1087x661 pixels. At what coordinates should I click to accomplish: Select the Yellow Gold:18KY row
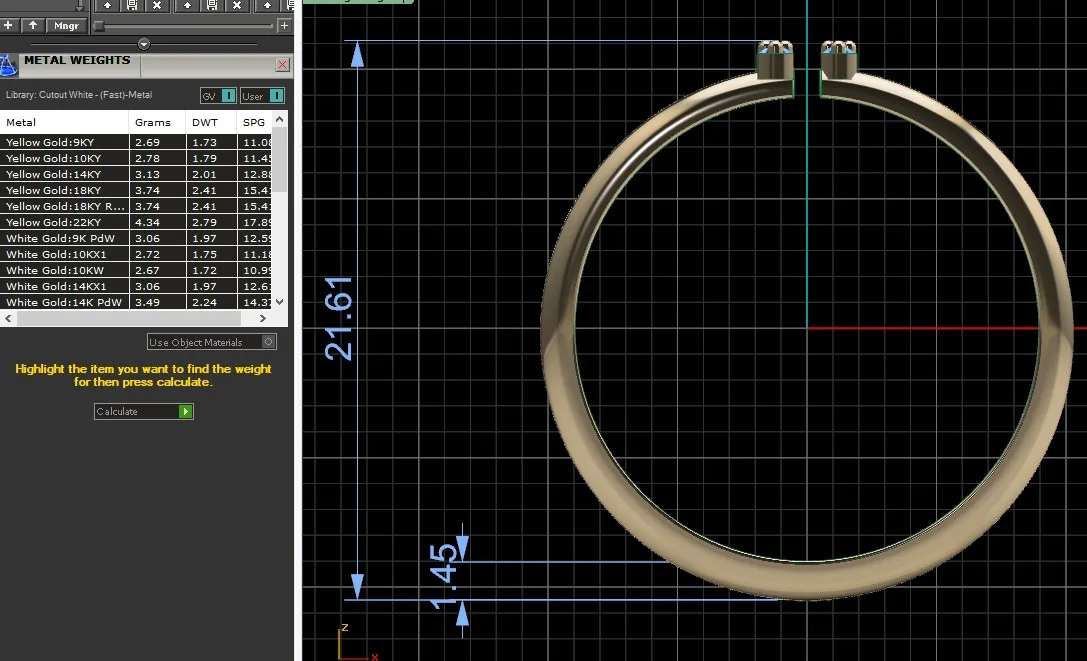click(x=136, y=190)
